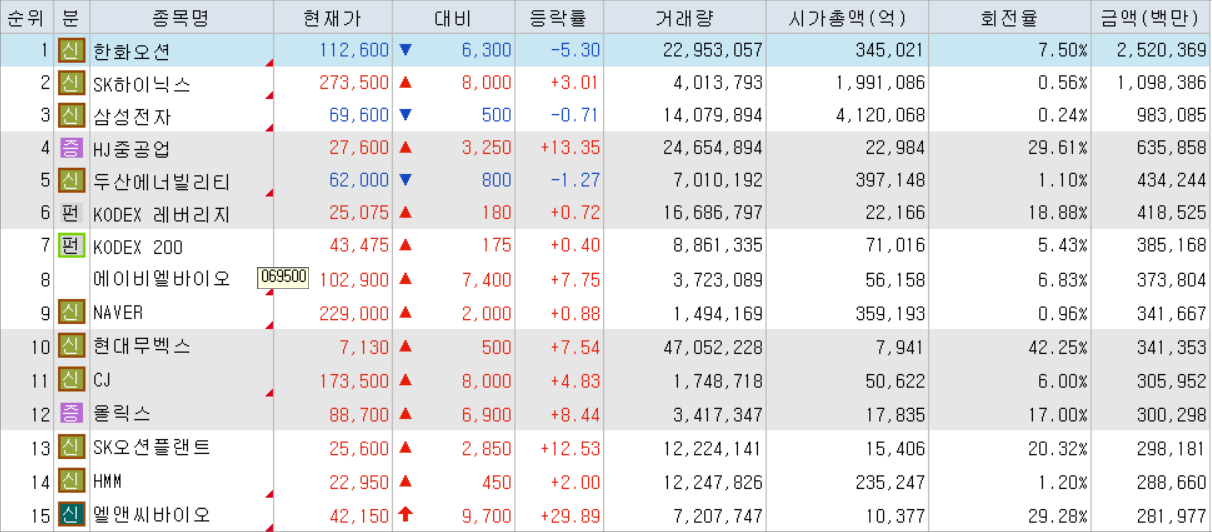
Task: Click the trading amount 2,520,369
Action: coord(1163,50)
